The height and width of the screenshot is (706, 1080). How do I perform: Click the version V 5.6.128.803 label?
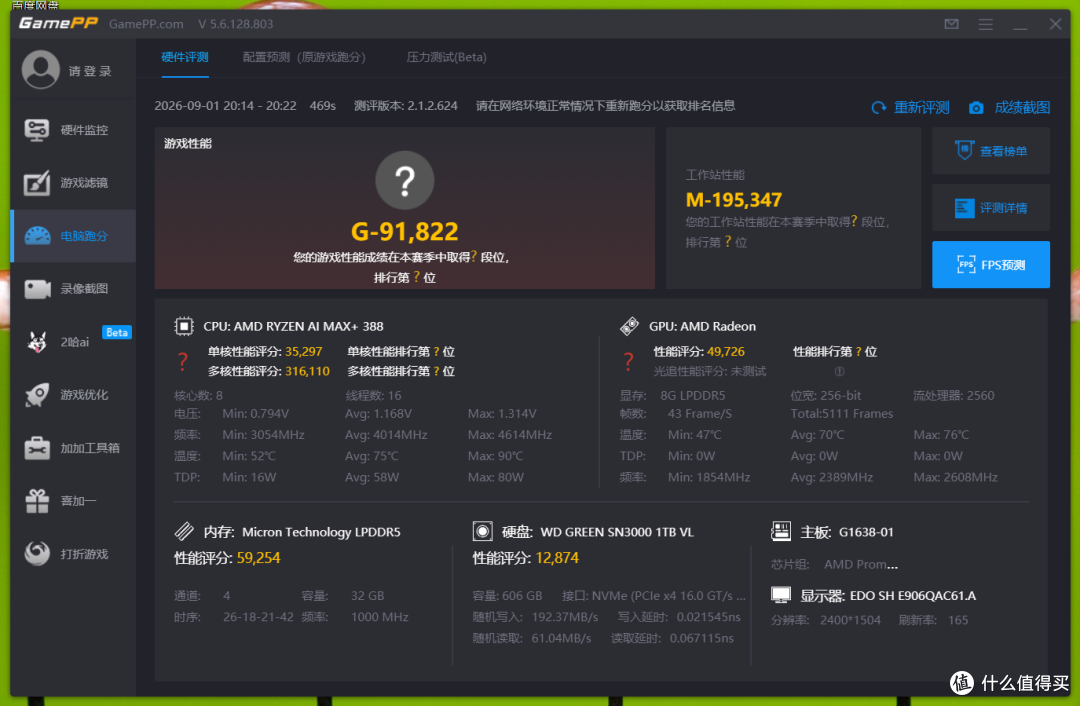tap(236, 24)
